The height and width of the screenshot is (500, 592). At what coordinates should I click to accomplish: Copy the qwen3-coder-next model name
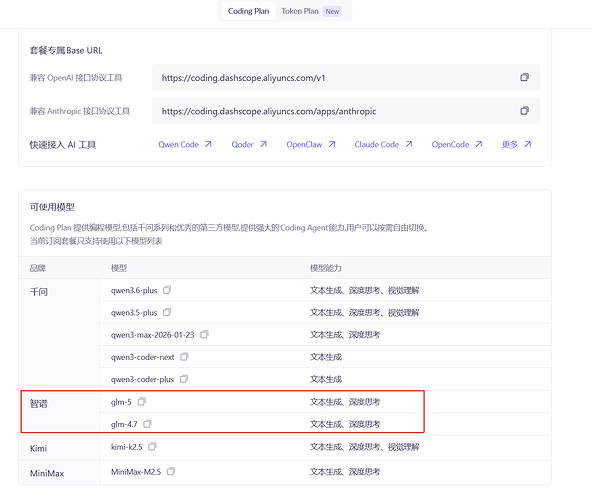(x=184, y=357)
